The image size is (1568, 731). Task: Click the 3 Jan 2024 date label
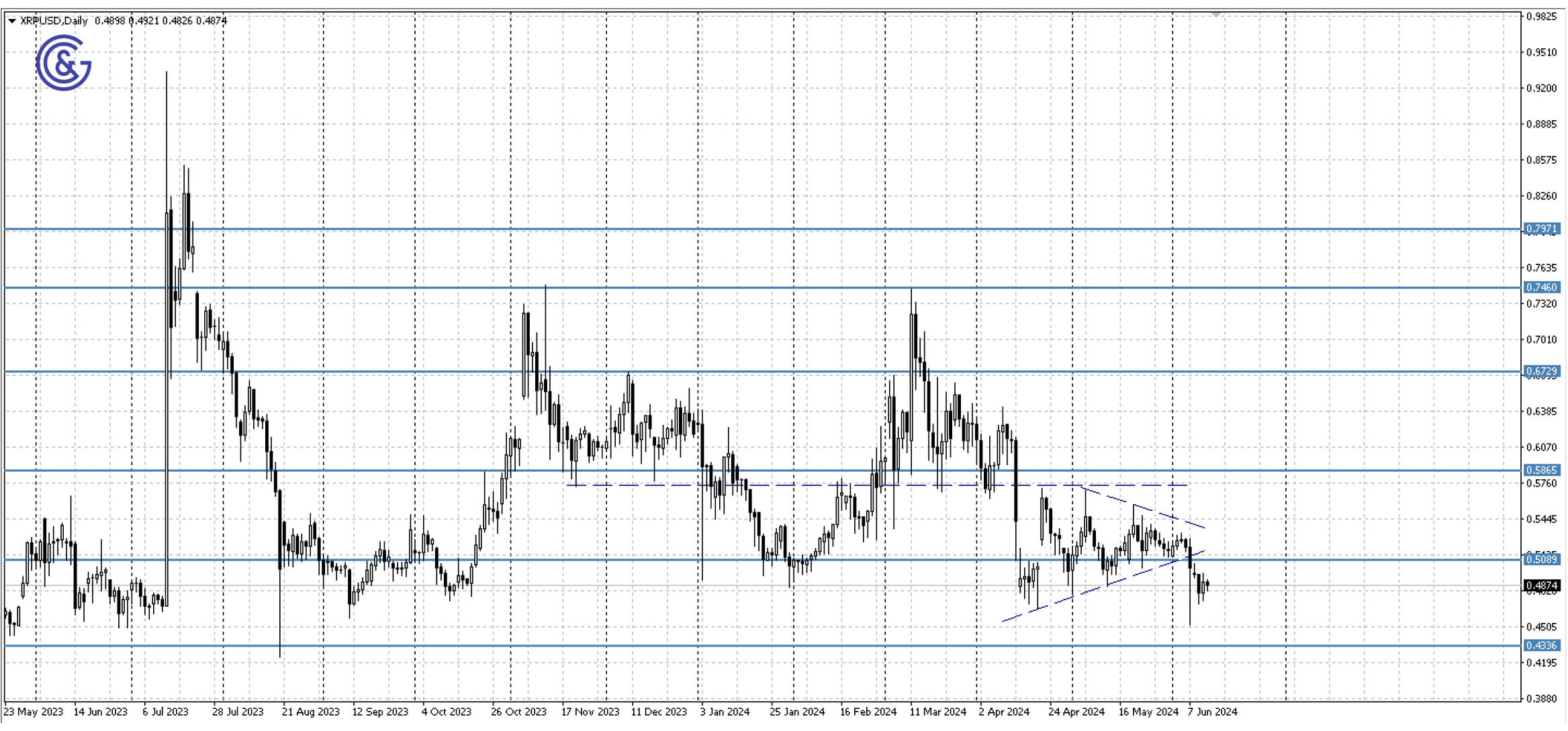click(x=725, y=712)
